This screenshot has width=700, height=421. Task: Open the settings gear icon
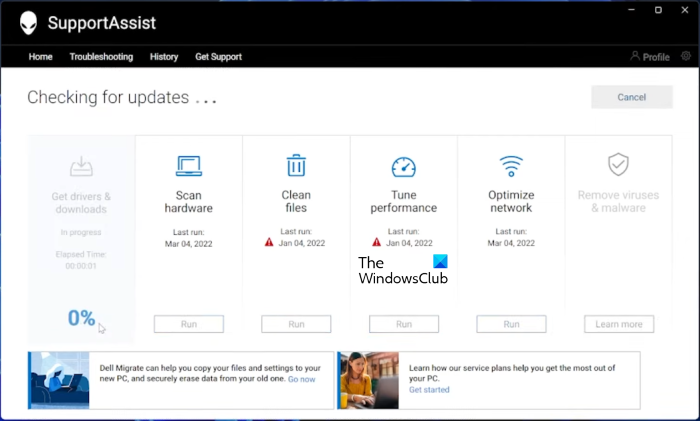pos(686,56)
